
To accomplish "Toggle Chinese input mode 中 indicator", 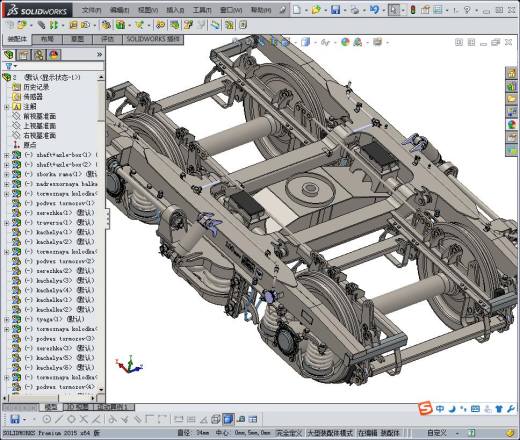I will tap(440, 409).
